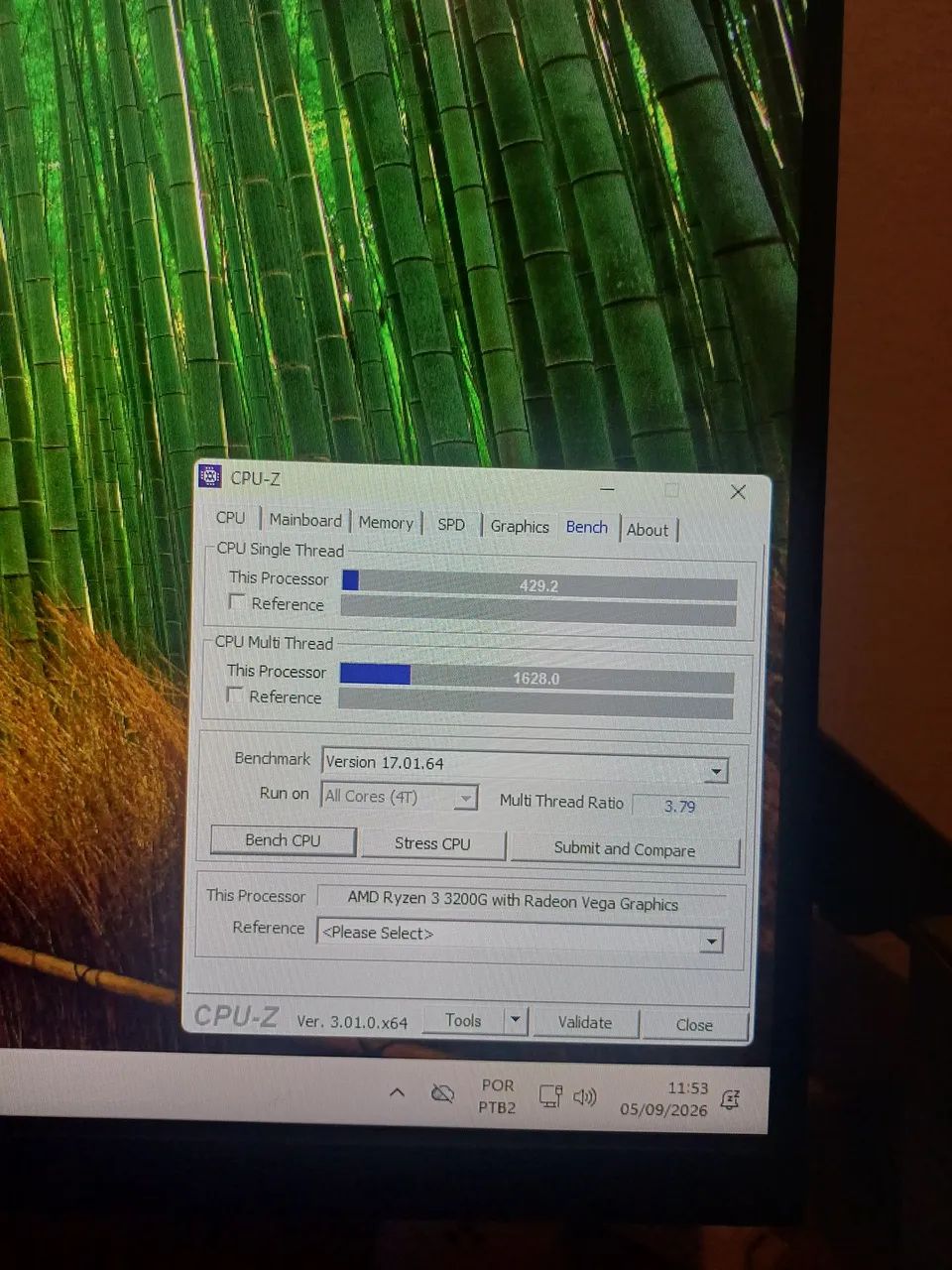Close CPU-Z with the title bar X
952x1270 pixels.
pyautogui.click(x=738, y=492)
